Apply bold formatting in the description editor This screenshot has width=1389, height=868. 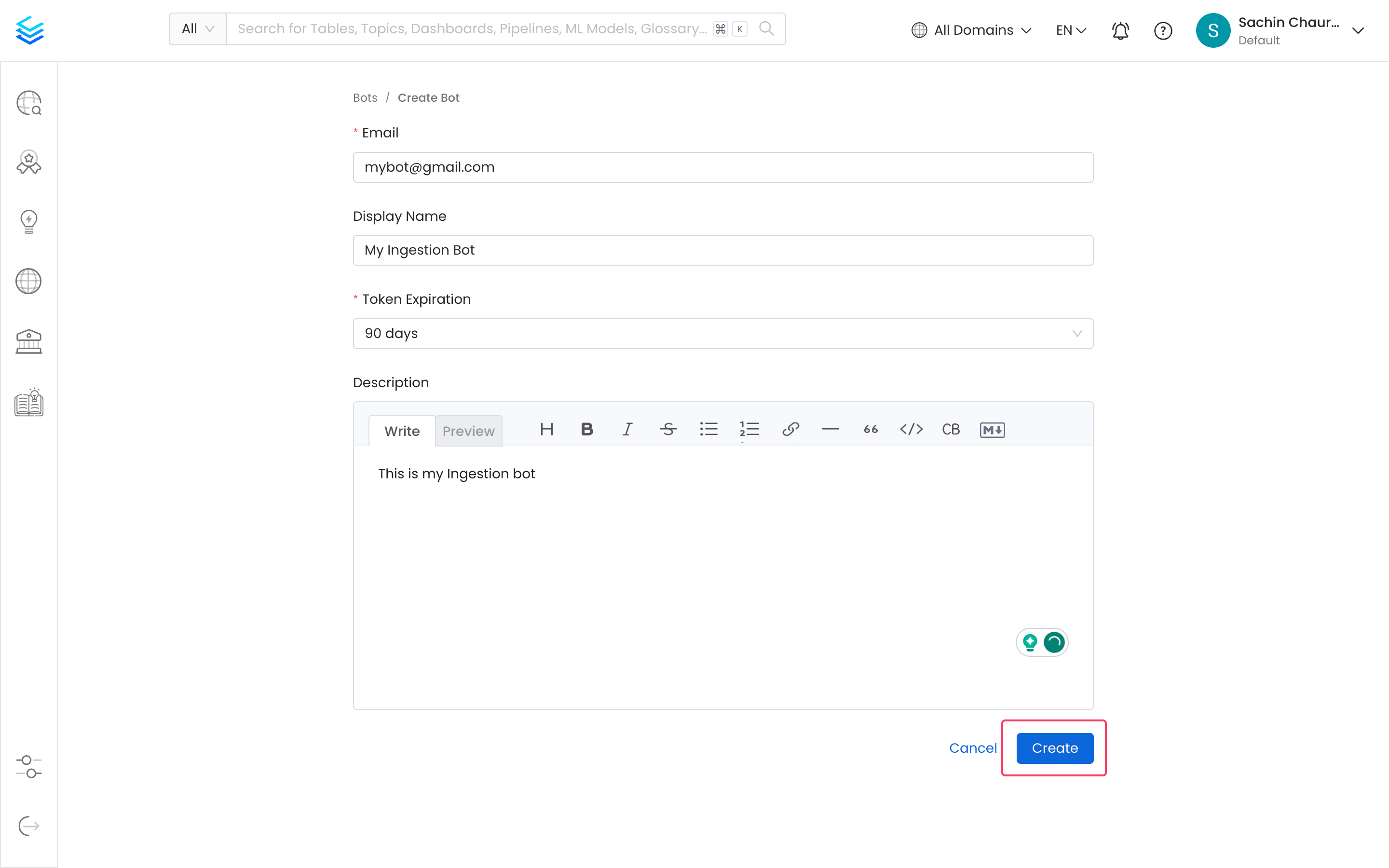click(586, 429)
